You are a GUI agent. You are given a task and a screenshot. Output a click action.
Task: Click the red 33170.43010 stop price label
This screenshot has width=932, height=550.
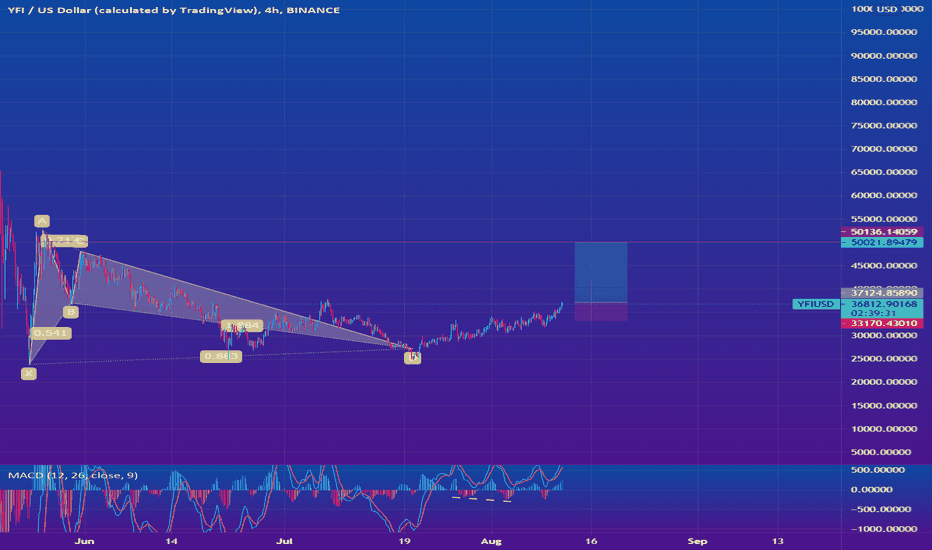(x=883, y=323)
